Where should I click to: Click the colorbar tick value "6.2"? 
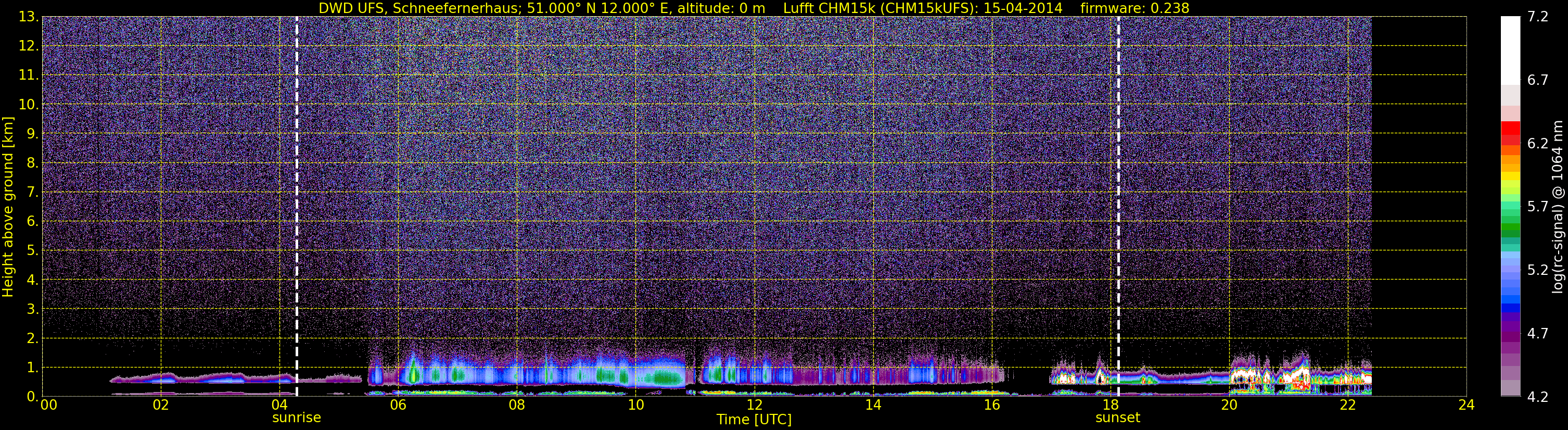1538,143
